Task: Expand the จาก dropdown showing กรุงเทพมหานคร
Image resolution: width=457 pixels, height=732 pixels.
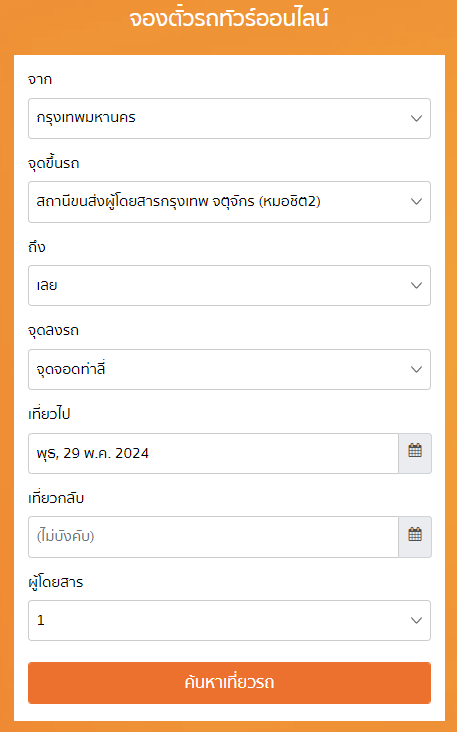Action: pyautogui.click(x=229, y=118)
